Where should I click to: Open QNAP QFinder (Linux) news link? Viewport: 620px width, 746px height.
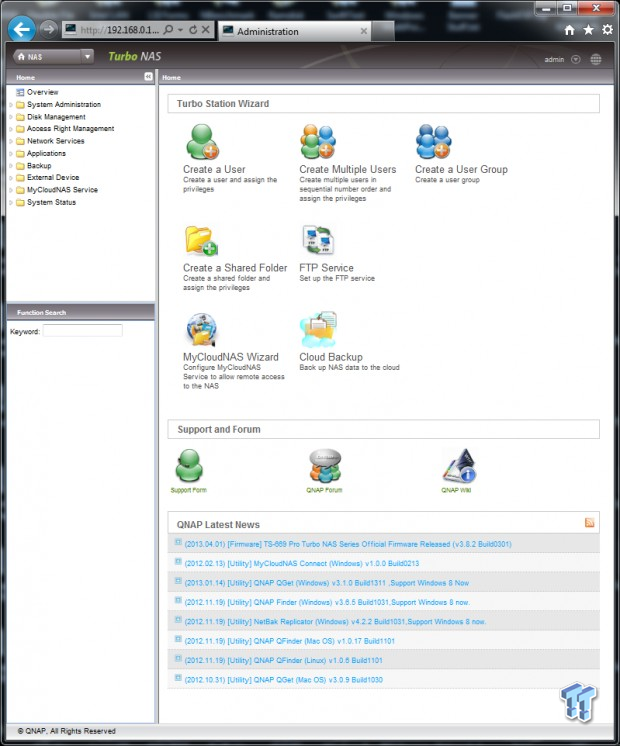click(283, 661)
